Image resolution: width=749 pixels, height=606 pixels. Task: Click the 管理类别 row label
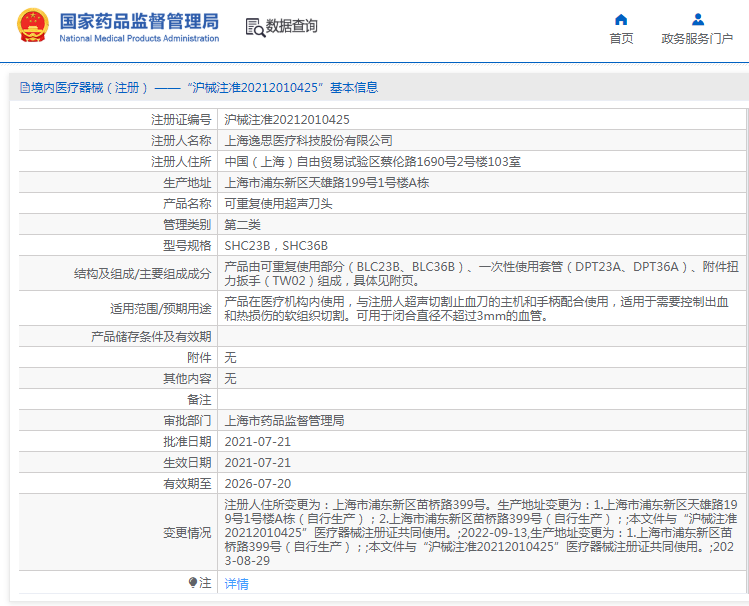[187, 224]
